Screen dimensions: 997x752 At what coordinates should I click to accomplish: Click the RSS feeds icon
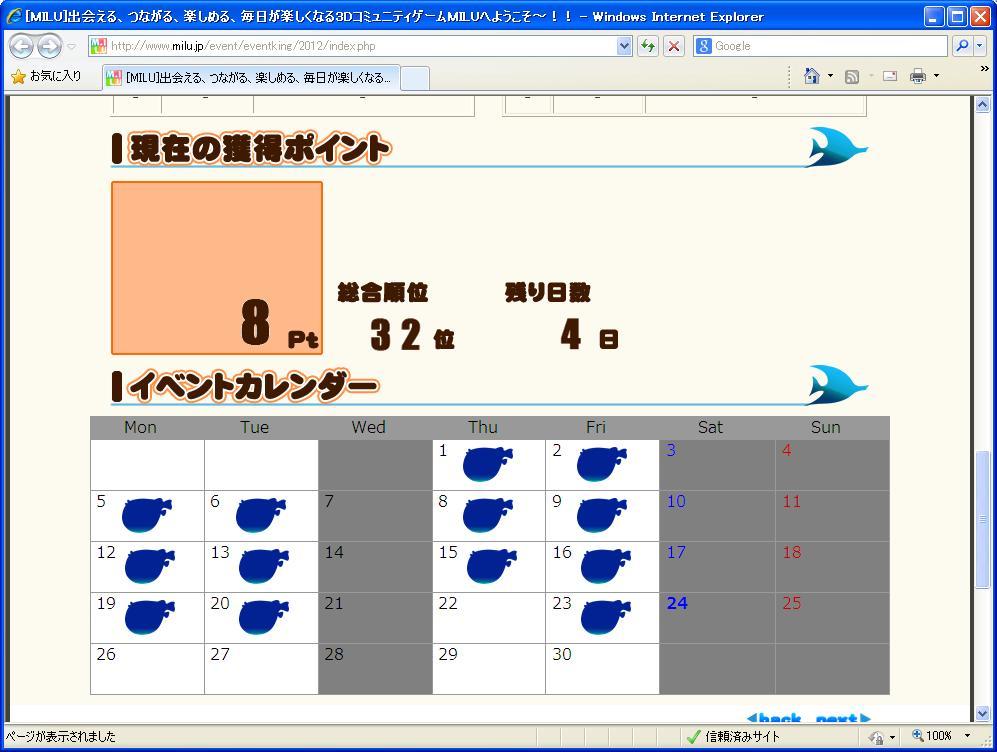tap(852, 76)
